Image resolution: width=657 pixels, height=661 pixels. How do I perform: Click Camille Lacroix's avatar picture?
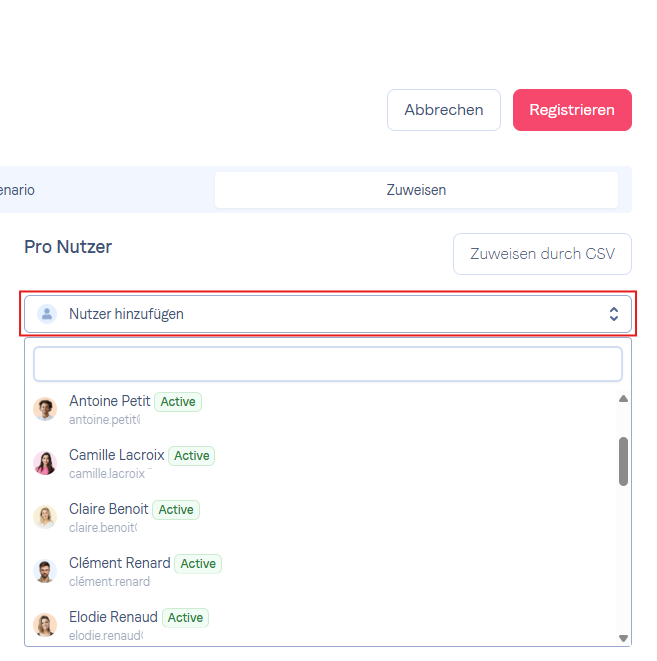tap(45, 463)
